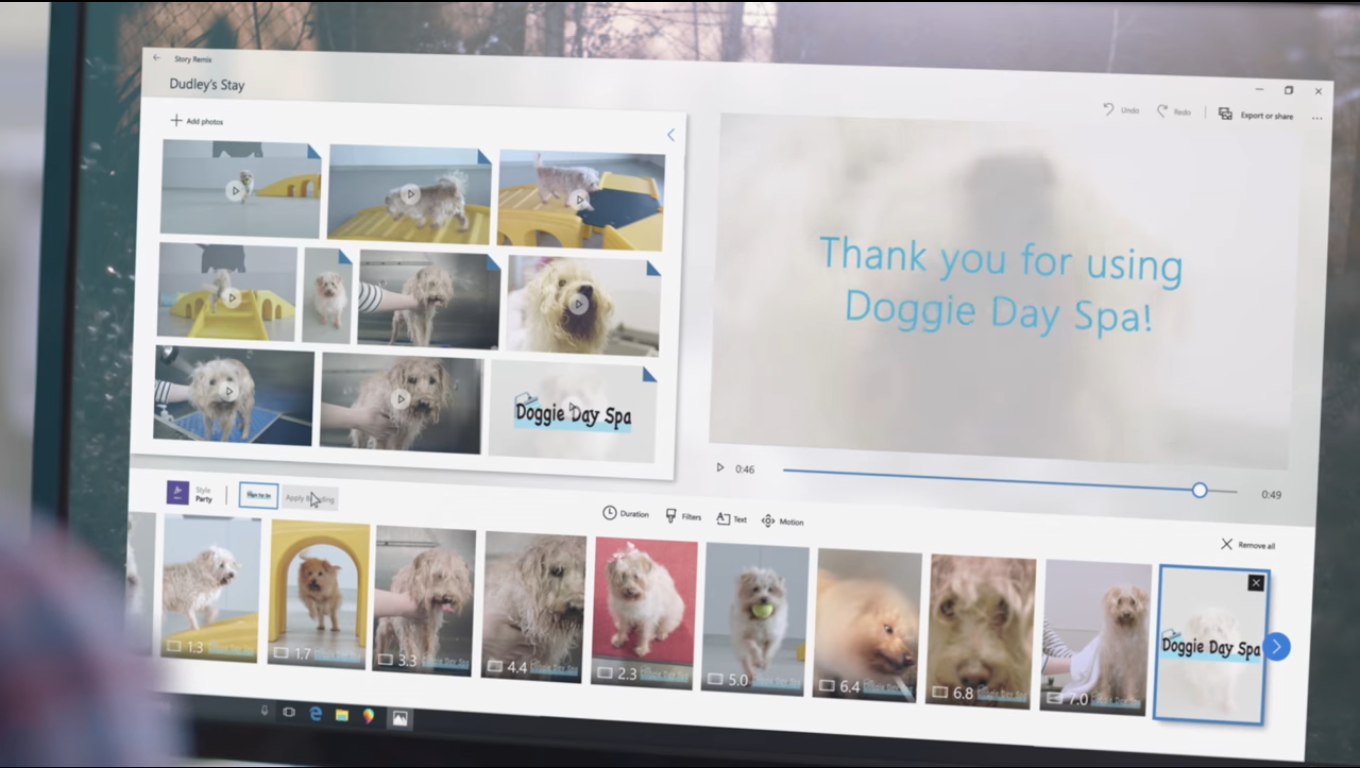This screenshot has height=768, width=1360.
Task: Play the library clip of dog walking on yellow platform
Action: click(409, 194)
